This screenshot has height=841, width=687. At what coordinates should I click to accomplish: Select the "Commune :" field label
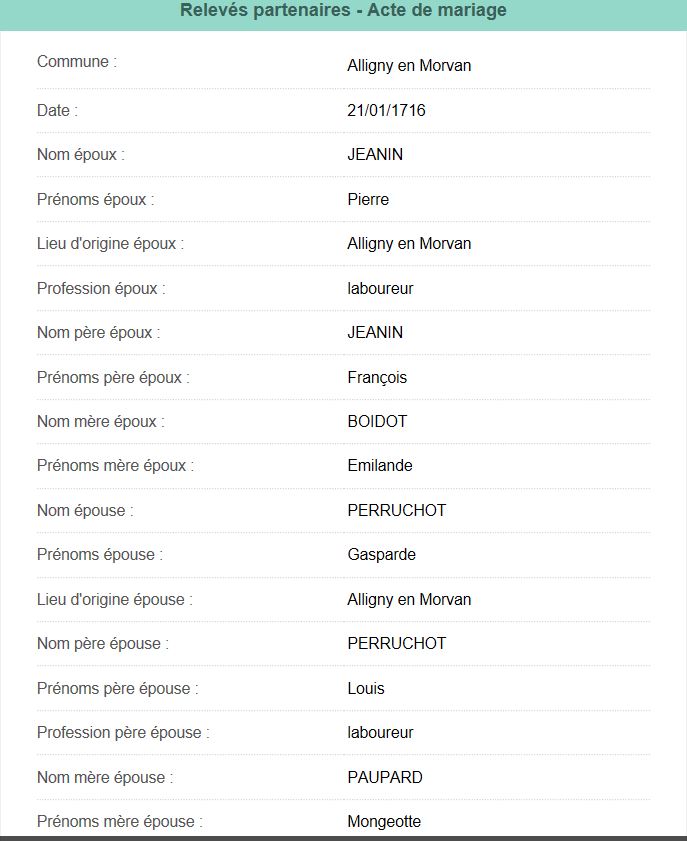(77, 62)
